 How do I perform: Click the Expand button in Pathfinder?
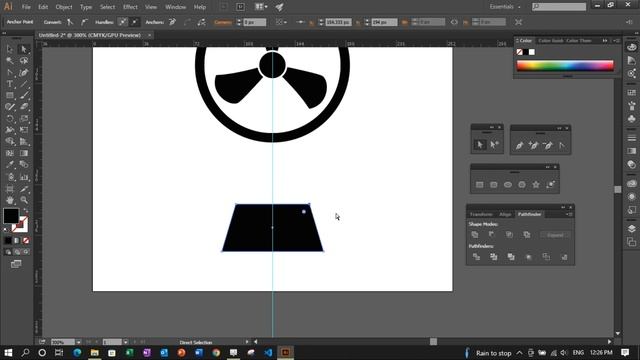click(555, 235)
